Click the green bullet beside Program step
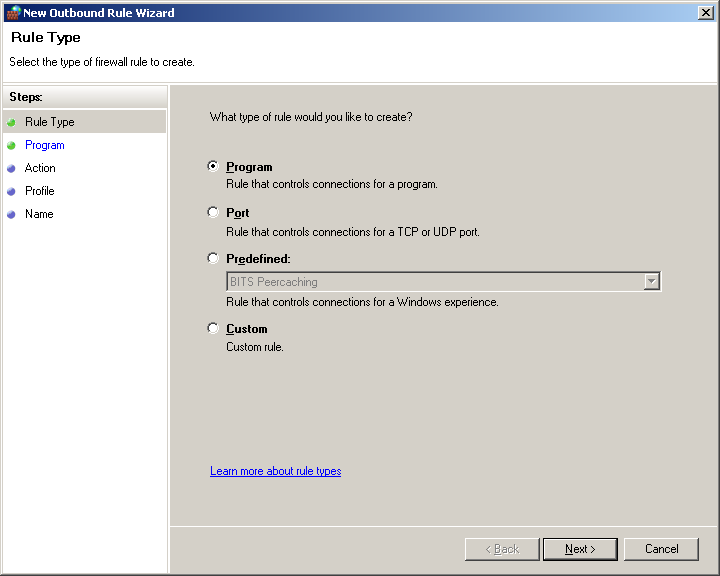Viewport: 720px width, 576px height. (x=11, y=145)
